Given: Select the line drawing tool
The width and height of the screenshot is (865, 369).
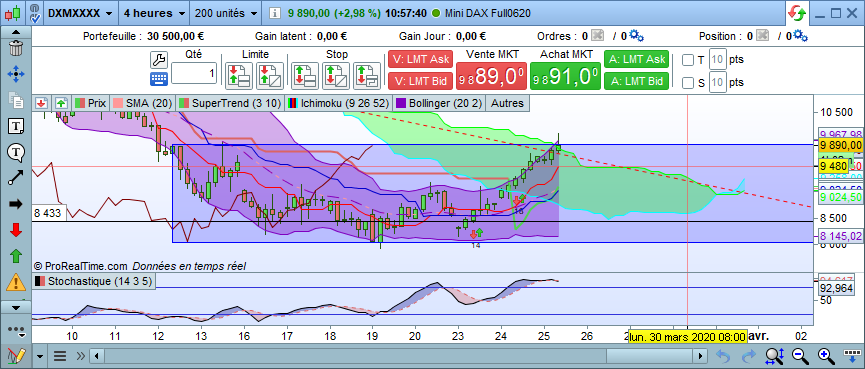Looking at the screenshot, I should [16, 178].
